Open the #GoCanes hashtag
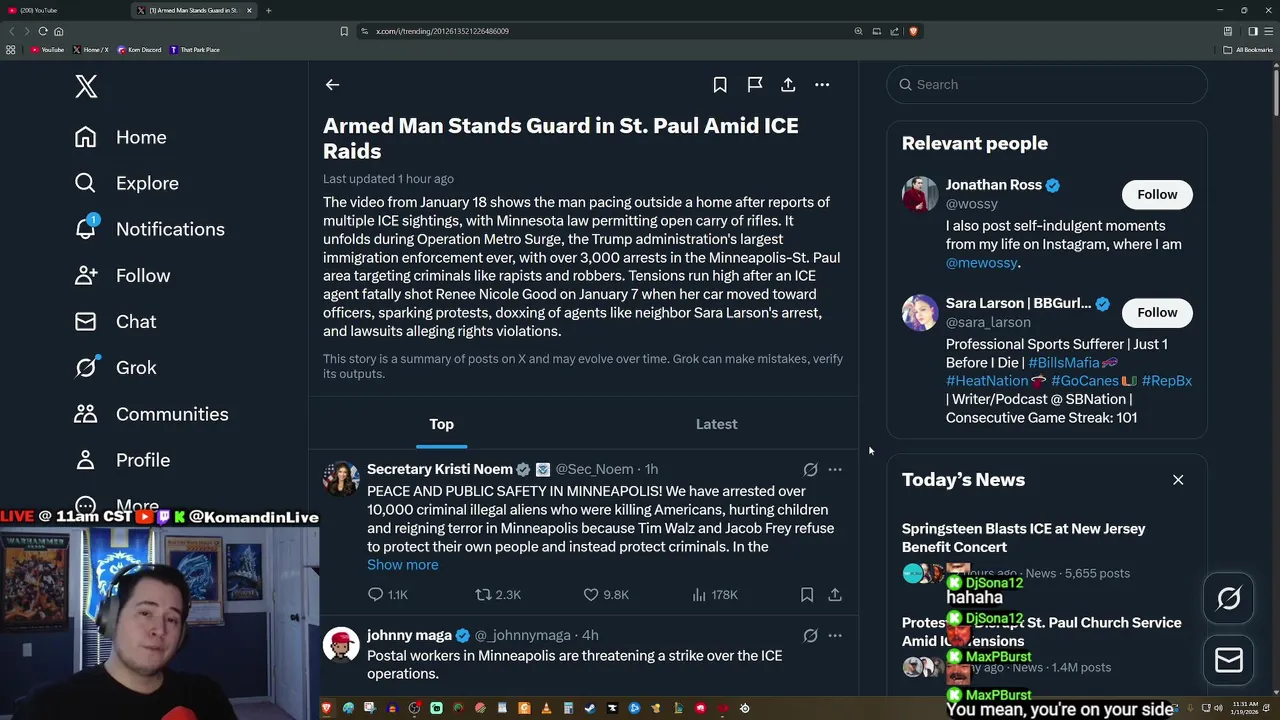 pyautogui.click(x=1084, y=380)
